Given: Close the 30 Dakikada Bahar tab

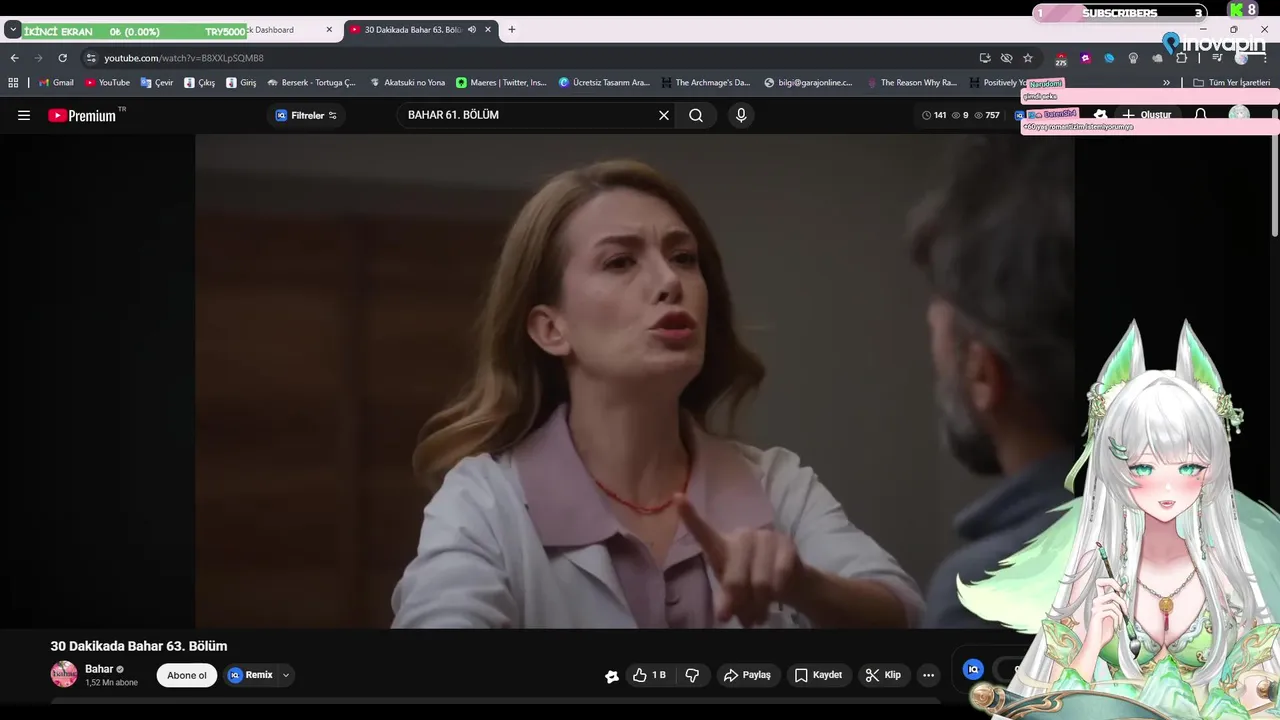Looking at the screenshot, I should point(488,30).
